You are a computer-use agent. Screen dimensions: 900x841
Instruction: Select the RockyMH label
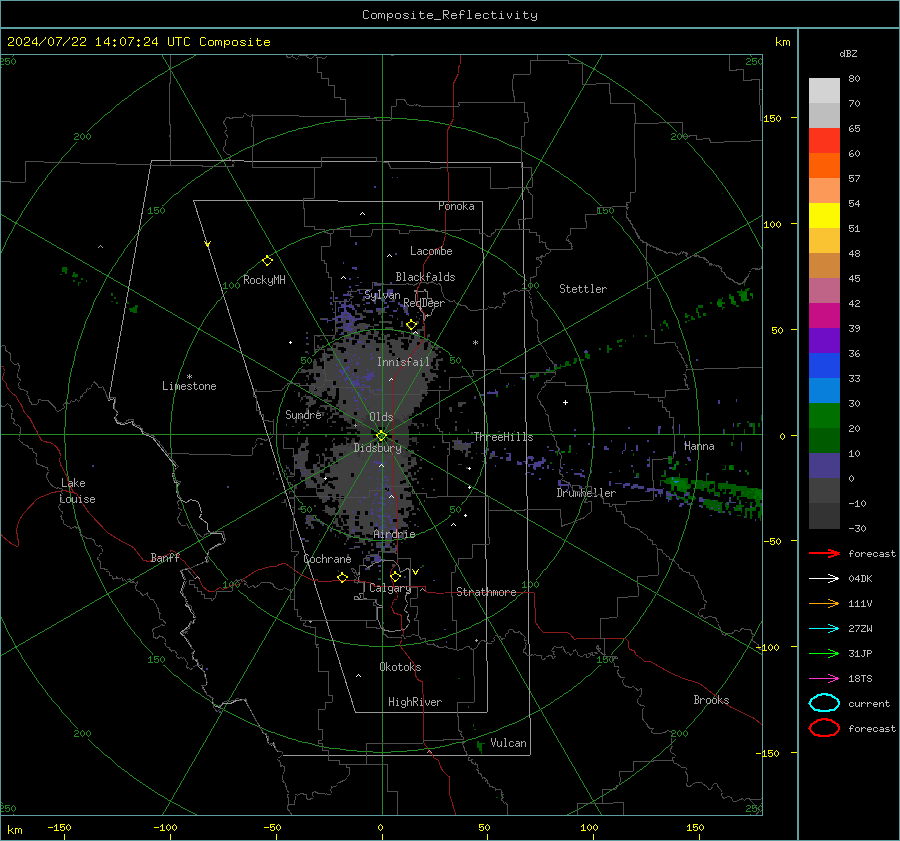pyautogui.click(x=264, y=280)
